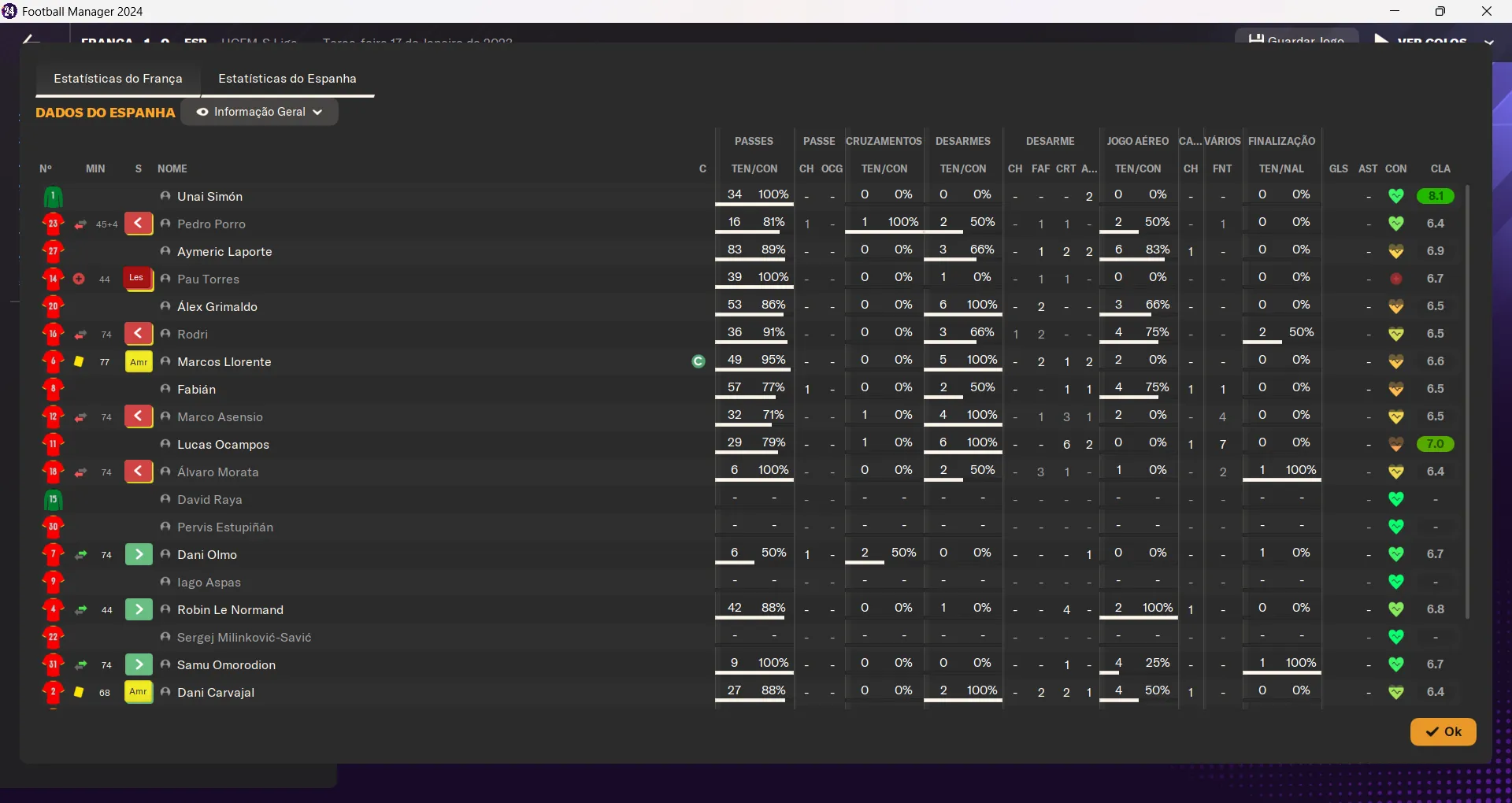Click the Guardar Jogo save button
The width and height of the screenshot is (1512, 803).
point(1297,38)
